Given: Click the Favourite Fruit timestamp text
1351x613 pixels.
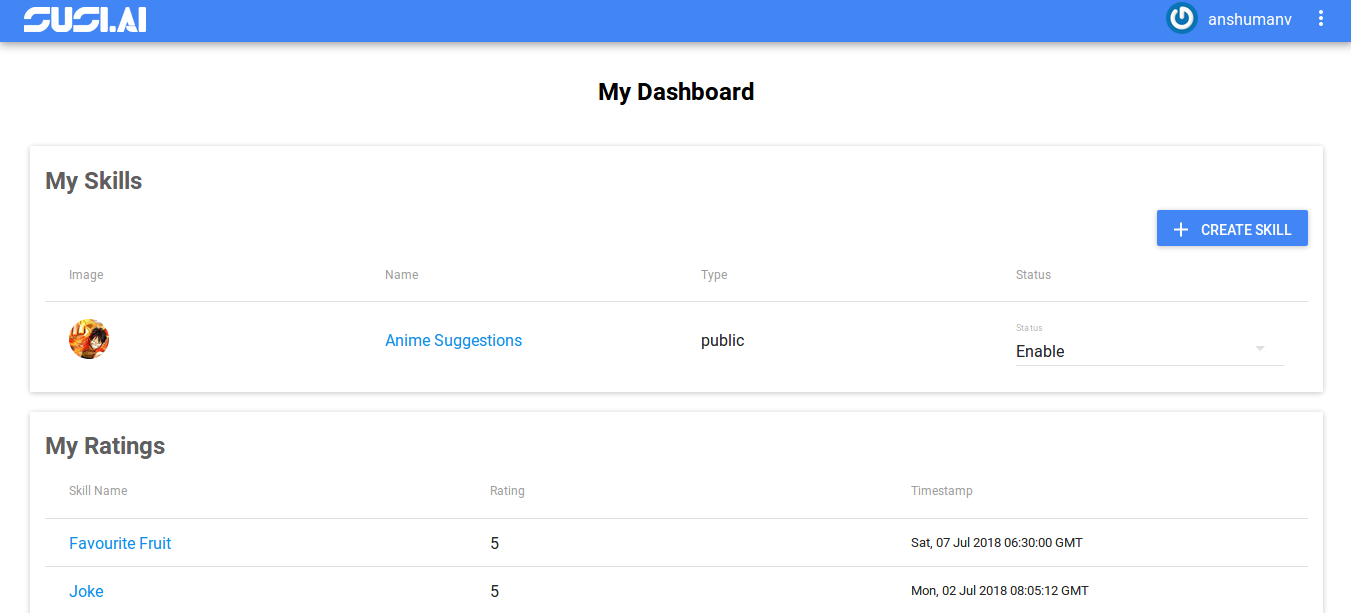Looking at the screenshot, I should pos(996,543).
